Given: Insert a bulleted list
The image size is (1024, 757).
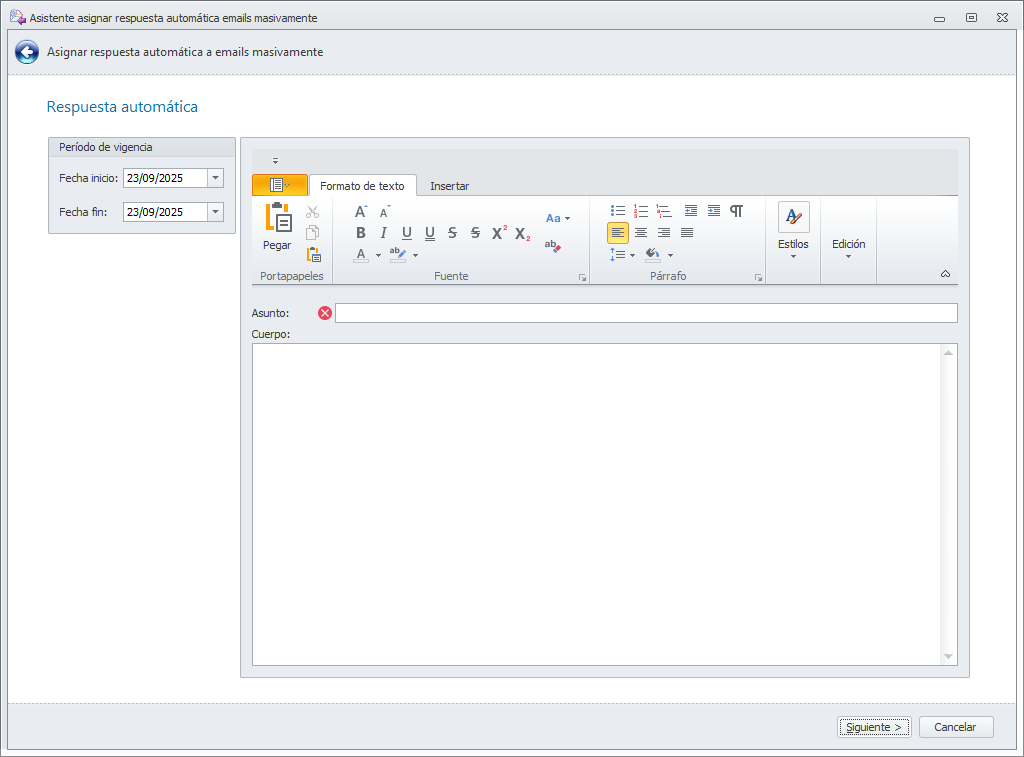Looking at the screenshot, I should tap(618, 211).
